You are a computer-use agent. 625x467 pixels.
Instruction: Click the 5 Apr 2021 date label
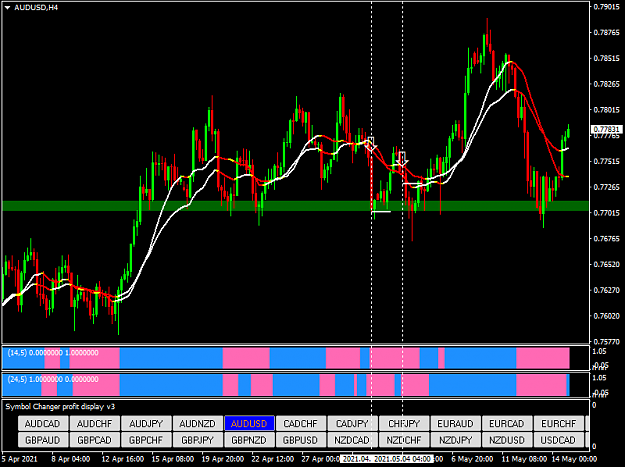[x=20, y=459]
